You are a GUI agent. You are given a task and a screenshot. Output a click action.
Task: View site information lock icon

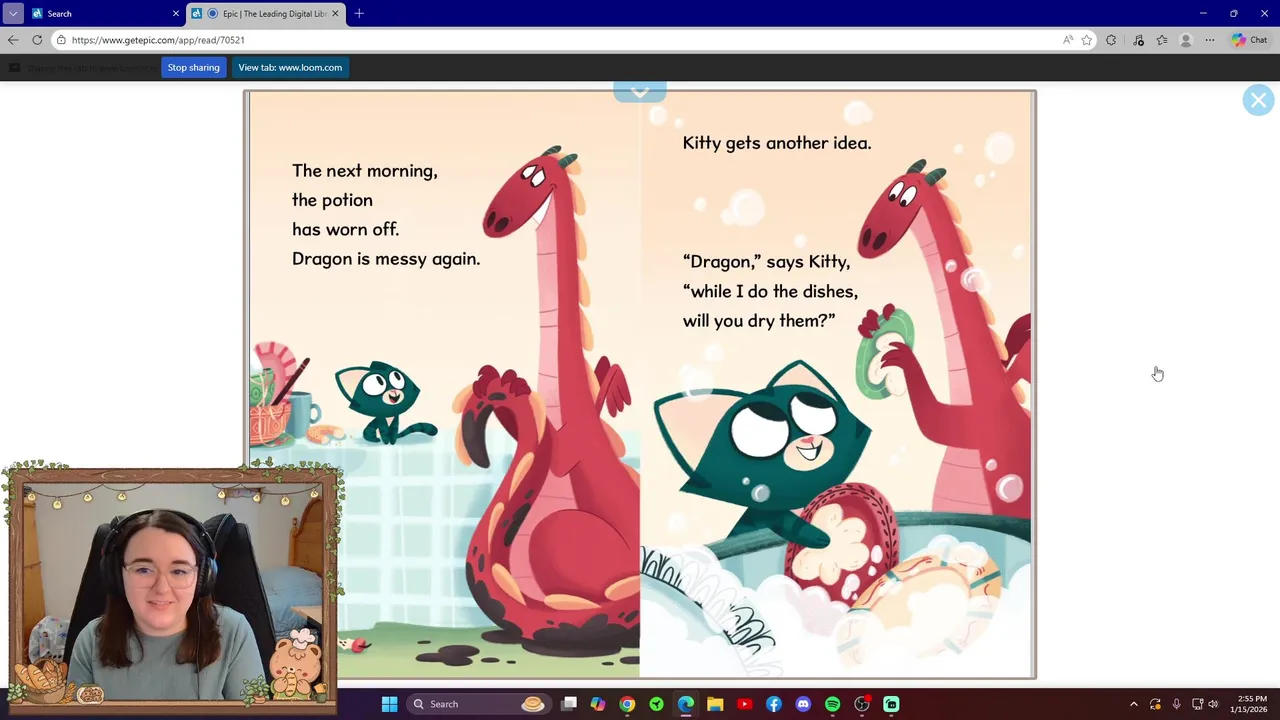pos(61,40)
